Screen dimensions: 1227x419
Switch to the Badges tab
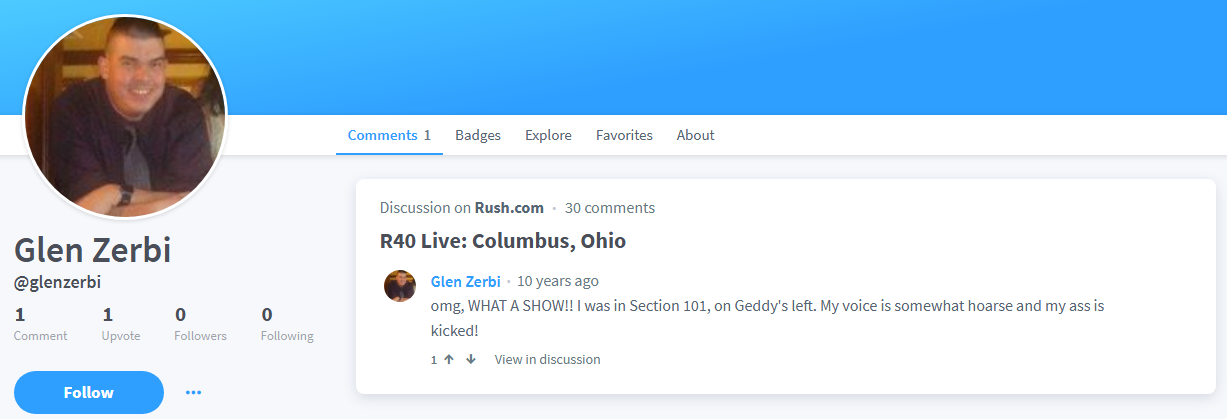478,135
